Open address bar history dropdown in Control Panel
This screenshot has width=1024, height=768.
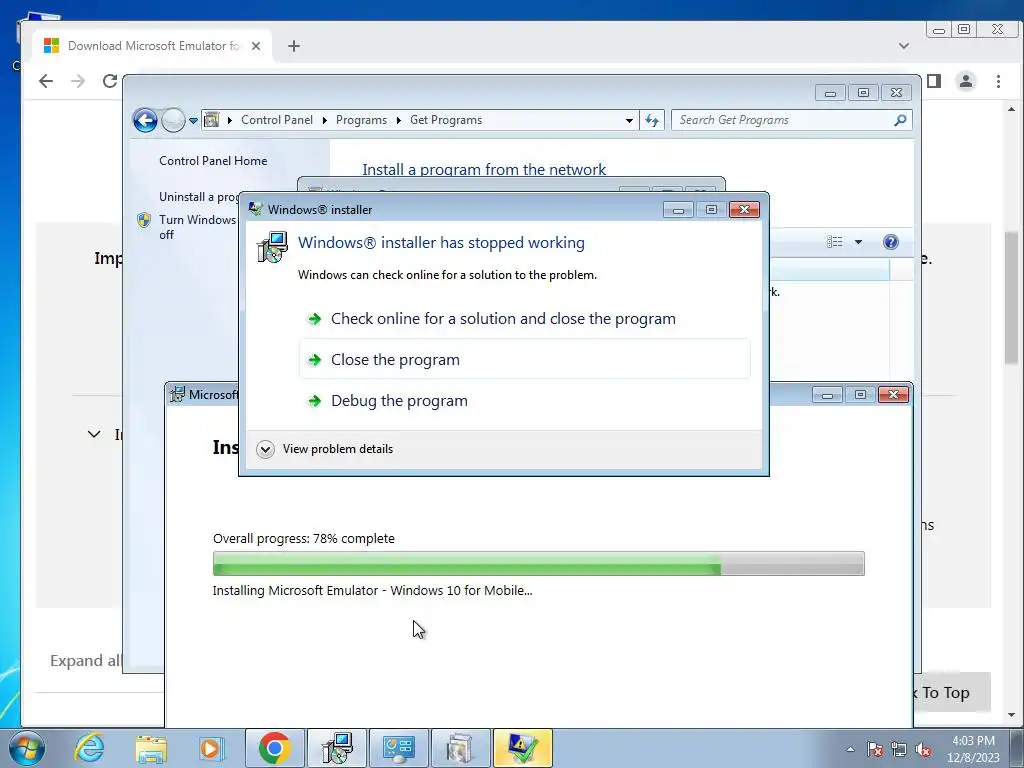tap(629, 120)
